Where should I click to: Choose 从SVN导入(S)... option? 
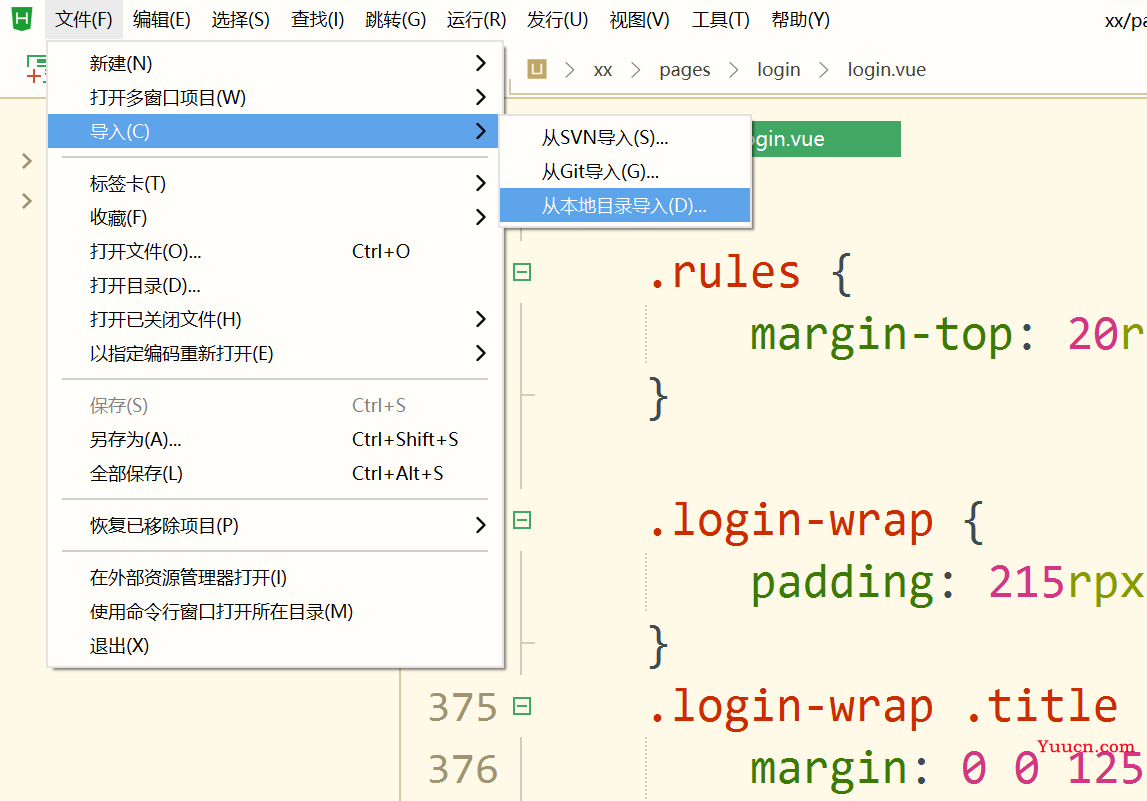pyautogui.click(x=625, y=138)
